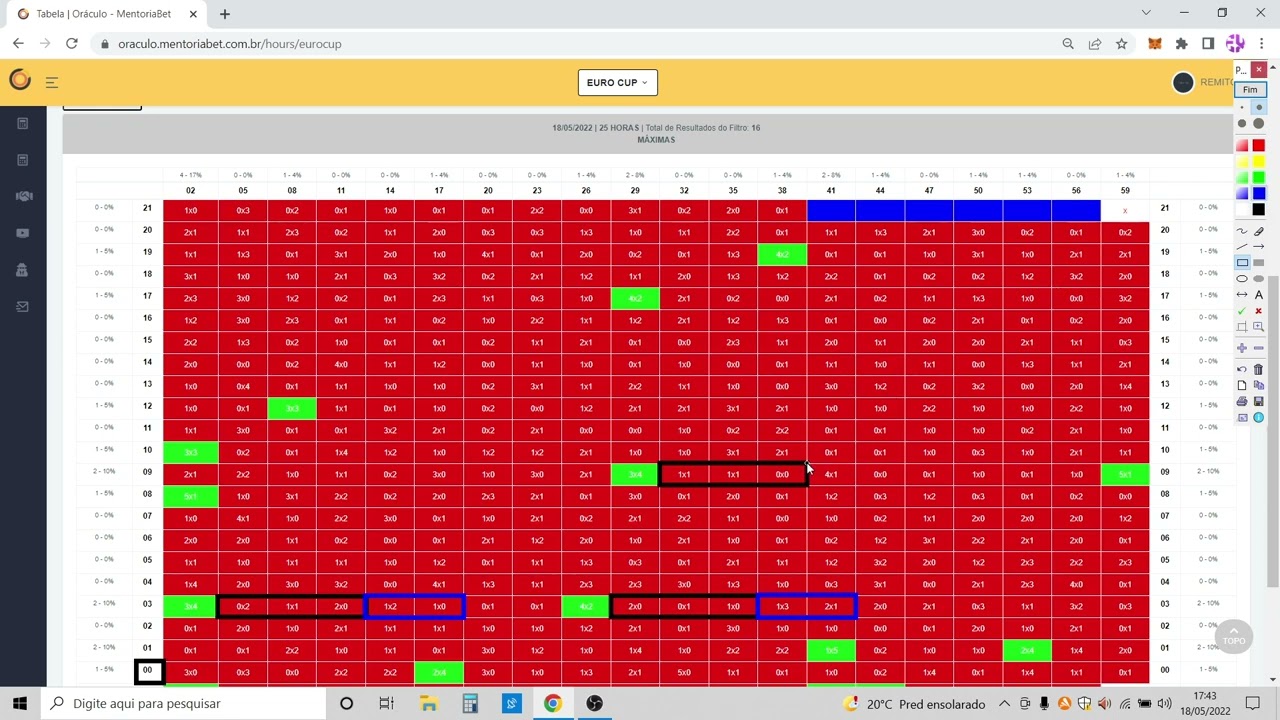Open the video player sidebar icon

pos(23,233)
